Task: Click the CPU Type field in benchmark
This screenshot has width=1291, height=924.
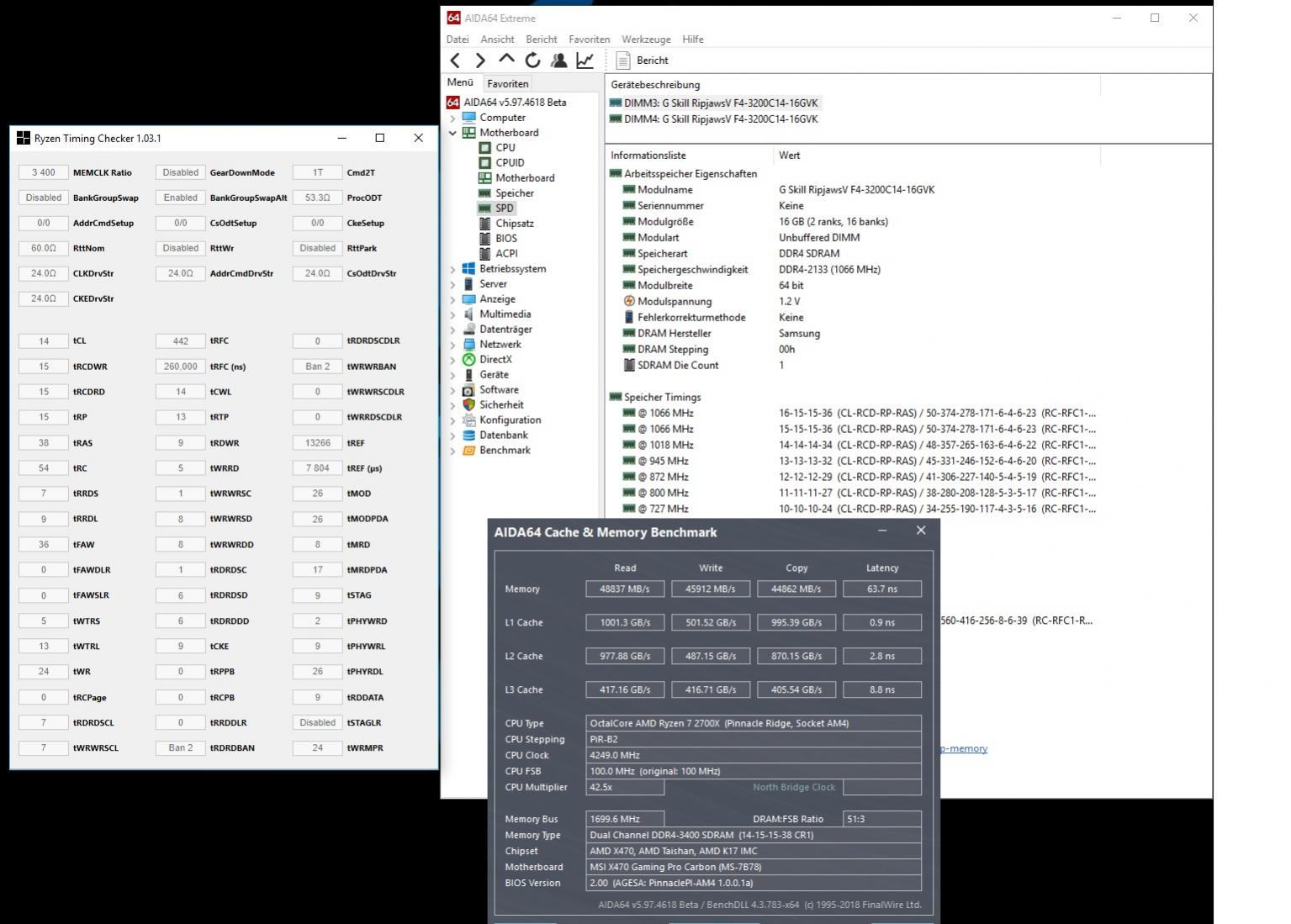Action: coord(754,723)
